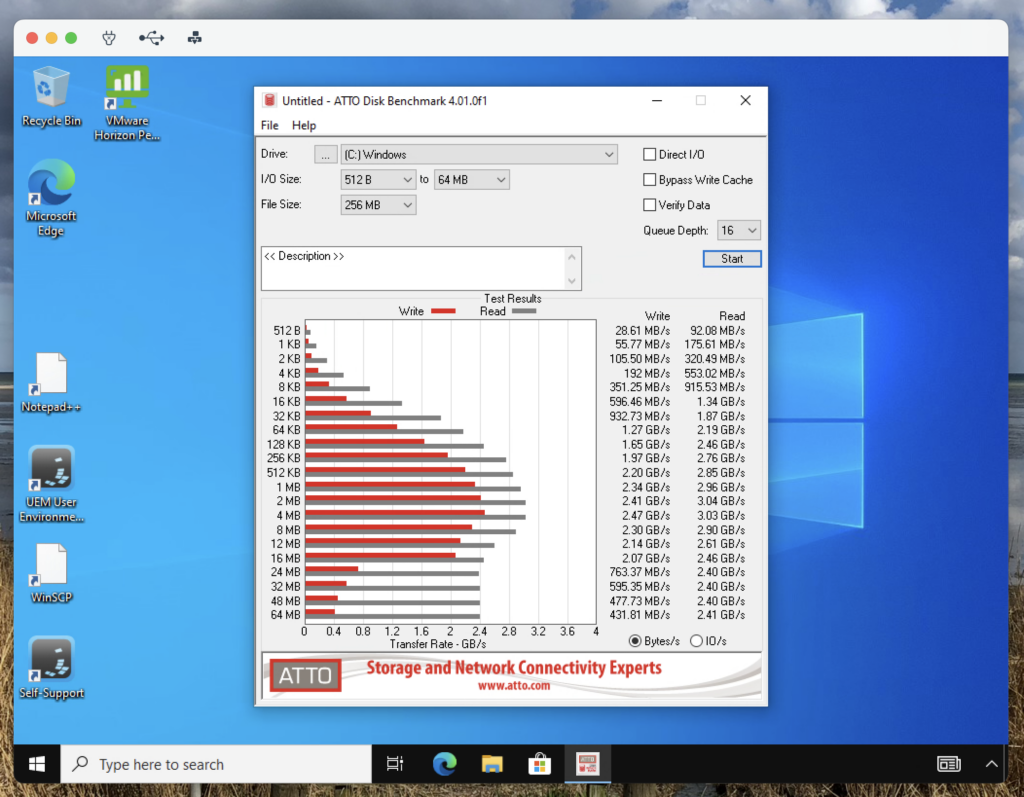Open Microsoft Edge from the taskbar
The image size is (1024, 797).
(x=444, y=764)
